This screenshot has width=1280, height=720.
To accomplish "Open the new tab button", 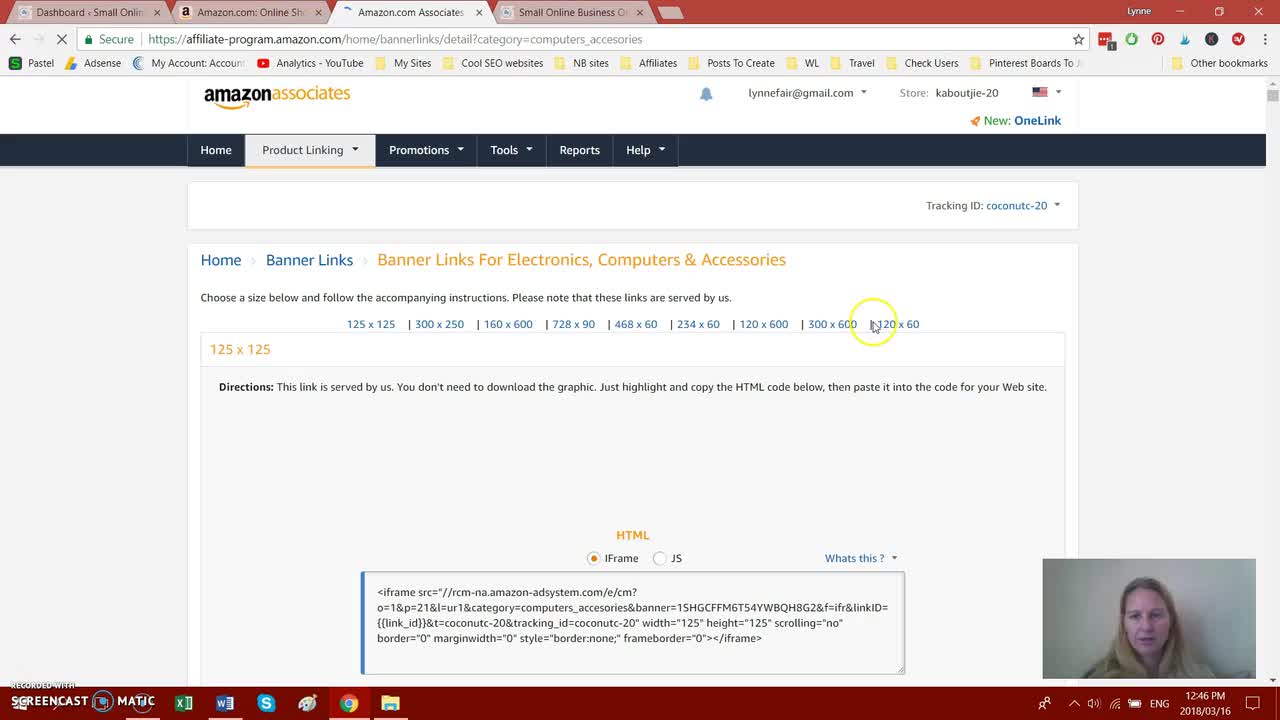I will pos(670,12).
